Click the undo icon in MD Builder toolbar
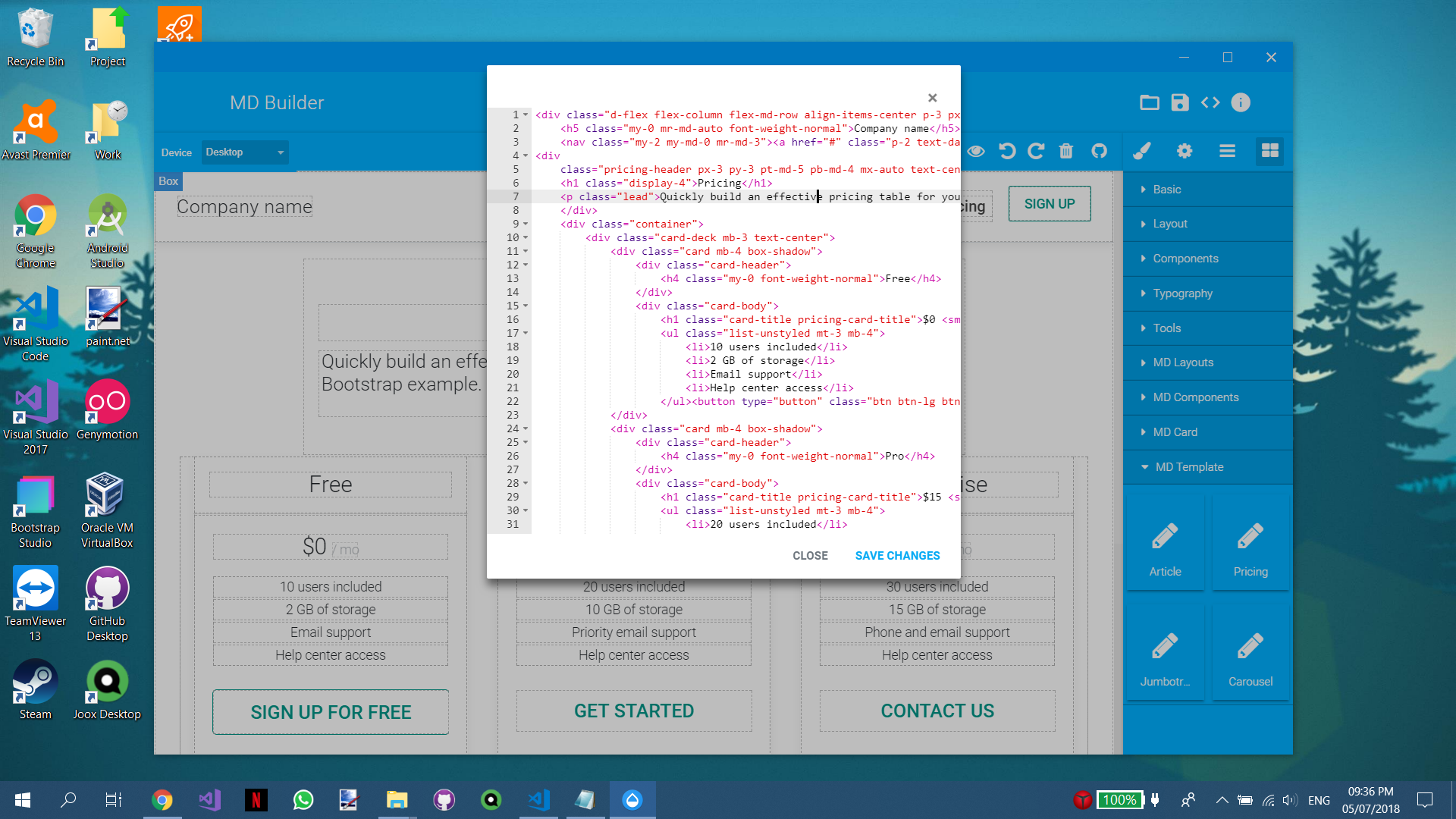This screenshot has width=1456, height=819. 1006,151
